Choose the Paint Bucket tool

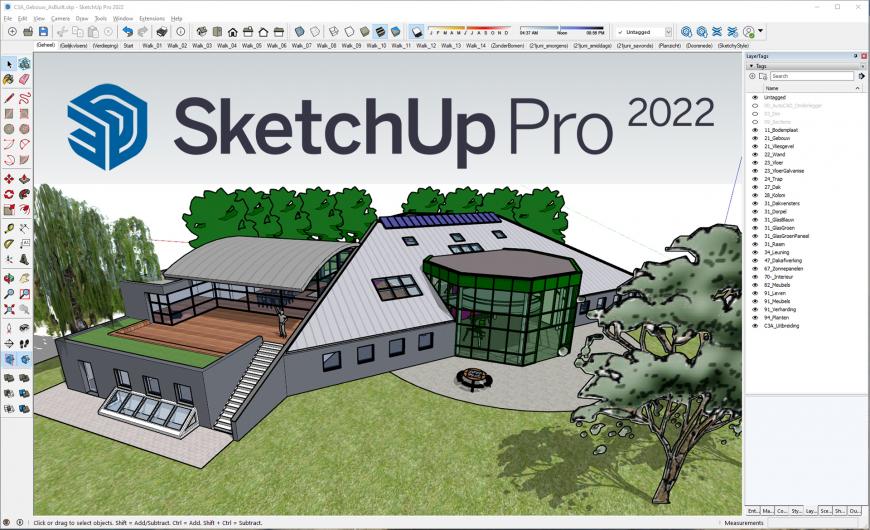click(9, 80)
